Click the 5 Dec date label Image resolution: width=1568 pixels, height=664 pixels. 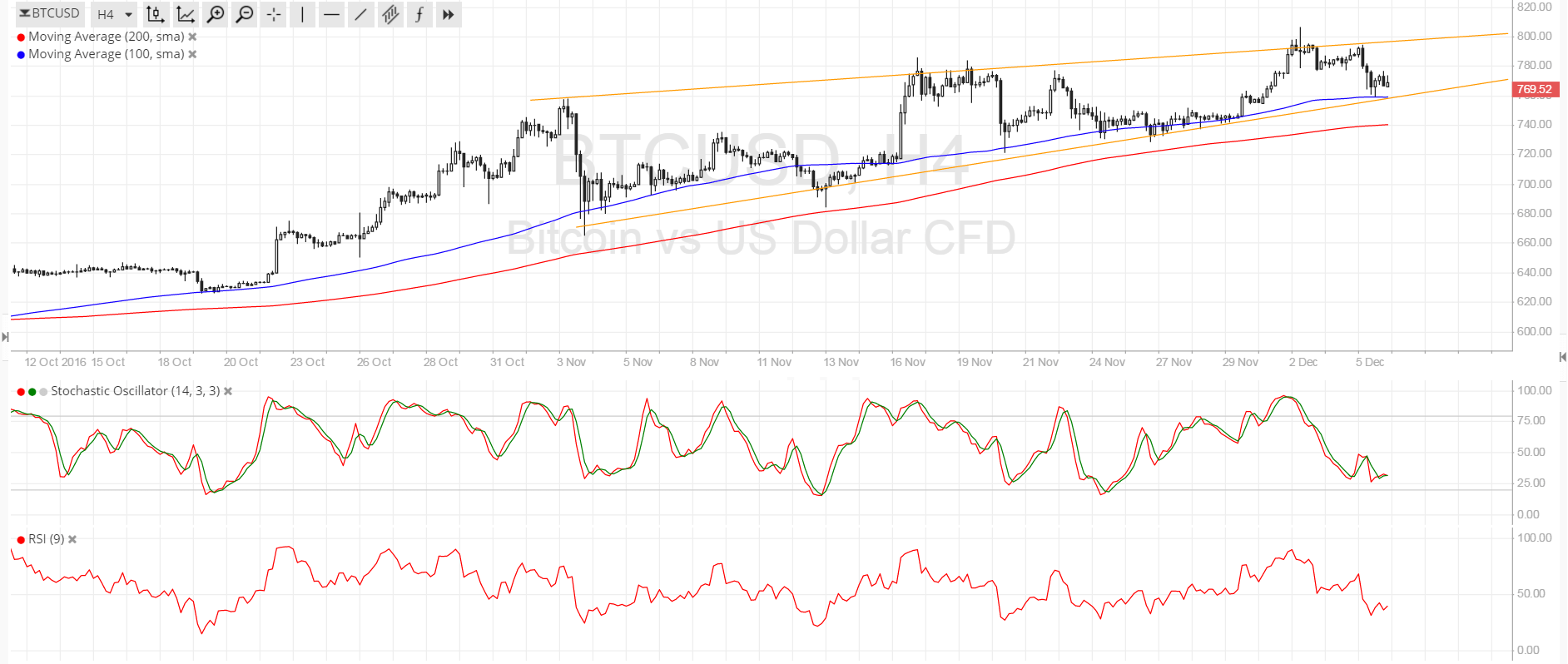pos(1370,362)
